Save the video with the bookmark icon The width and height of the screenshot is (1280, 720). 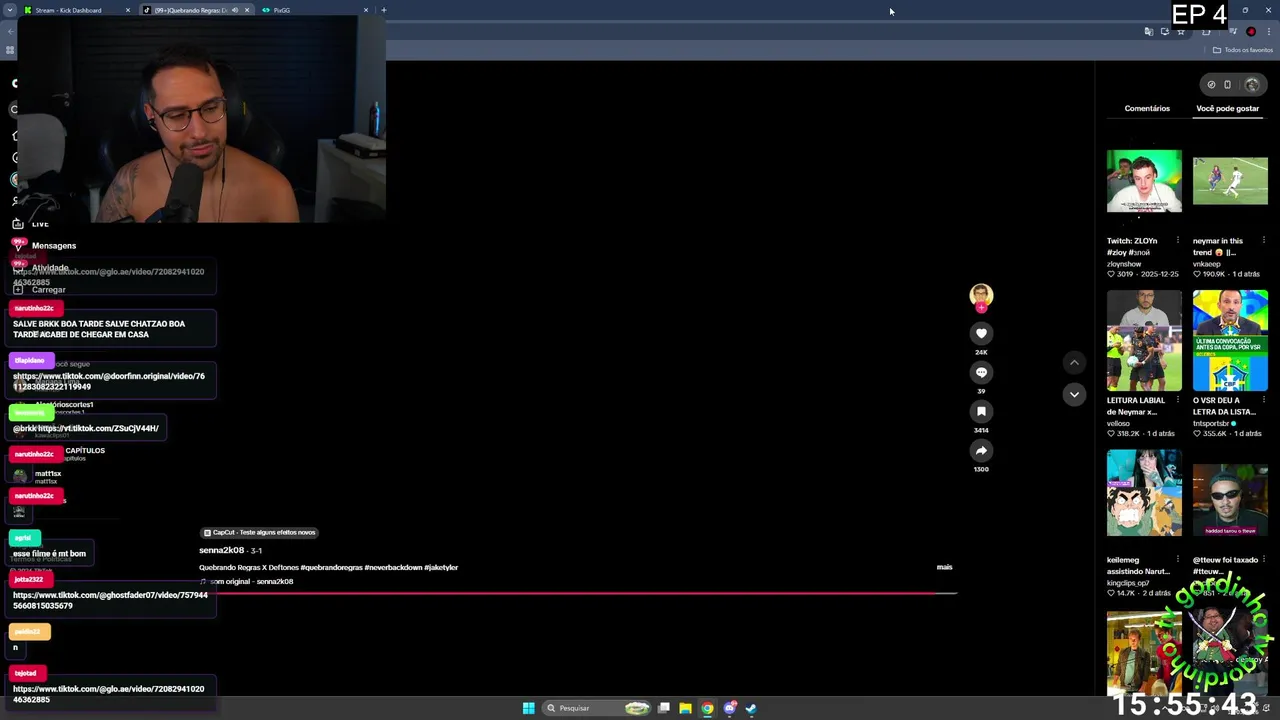coord(981,411)
